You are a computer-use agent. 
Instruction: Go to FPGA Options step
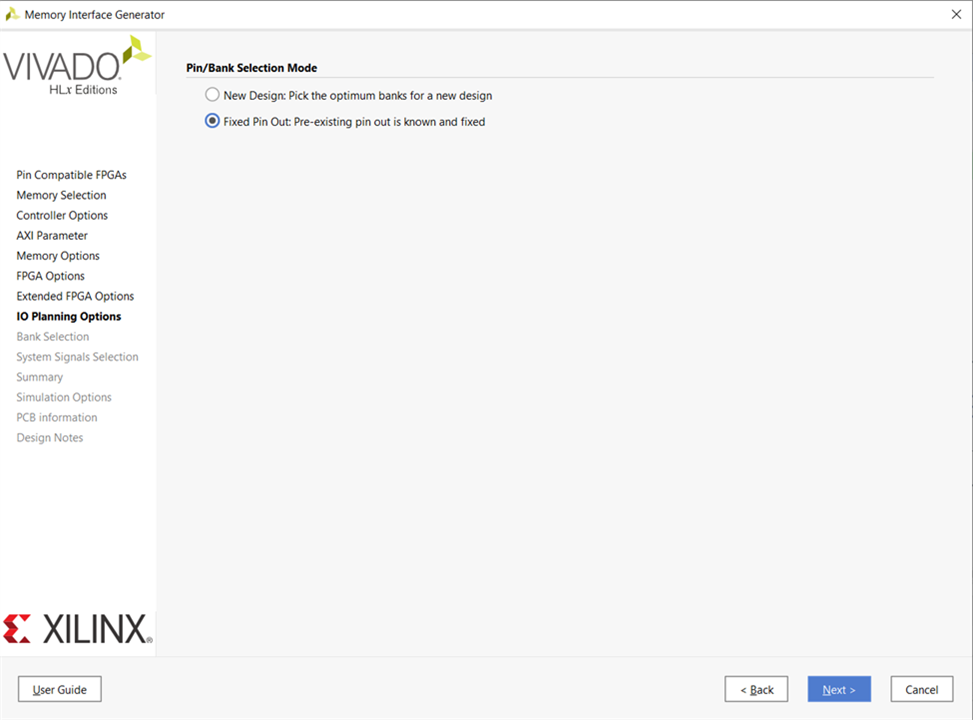coord(50,276)
